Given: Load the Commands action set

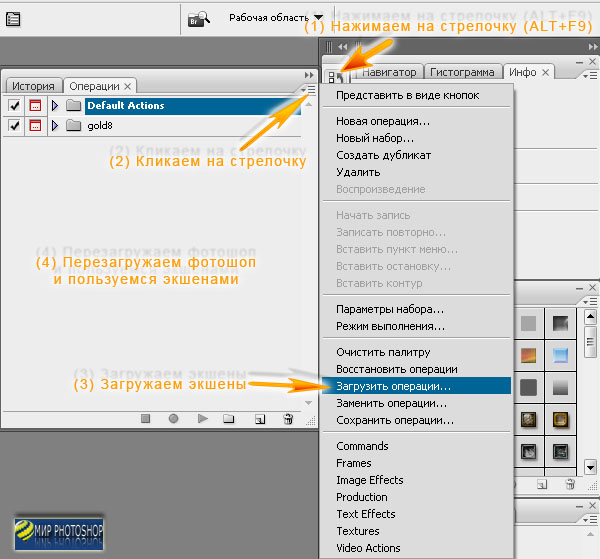Looking at the screenshot, I should pyautogui.click(x=416, y=446).
